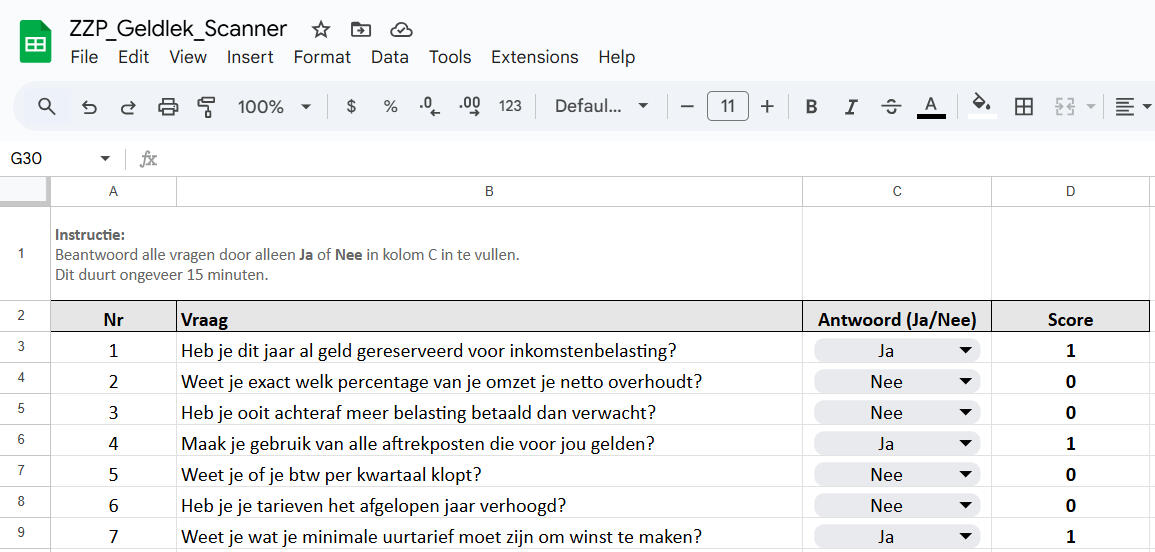Open the Data menu
The image size is (1155, 552).
390,57
